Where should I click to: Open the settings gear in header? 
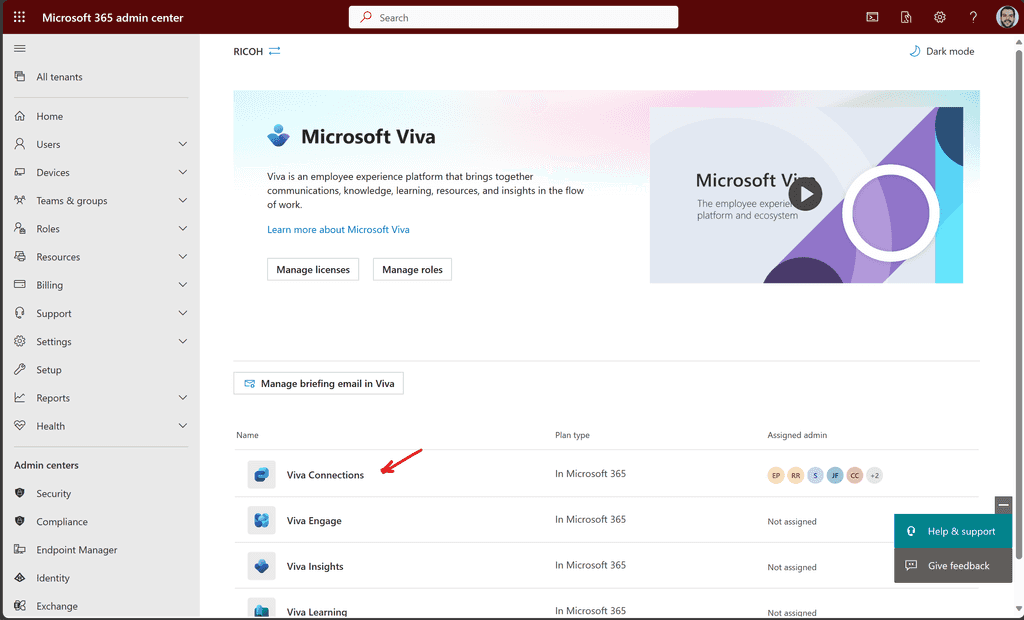939,17
